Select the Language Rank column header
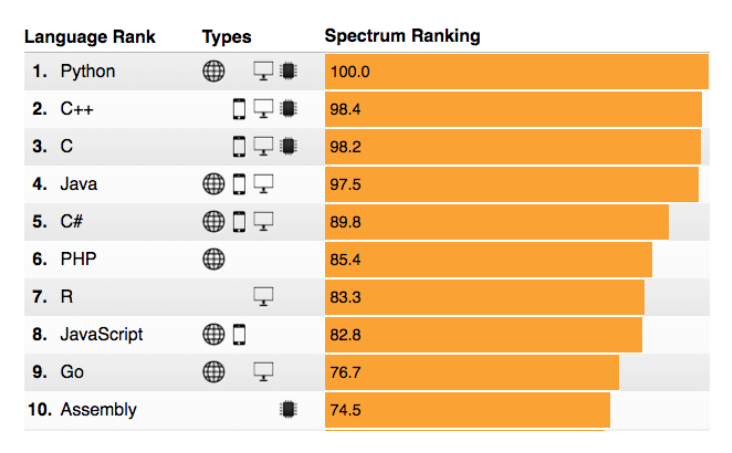Image resolution: width=732 pixels, height=453 pixels. click(90, 37)
